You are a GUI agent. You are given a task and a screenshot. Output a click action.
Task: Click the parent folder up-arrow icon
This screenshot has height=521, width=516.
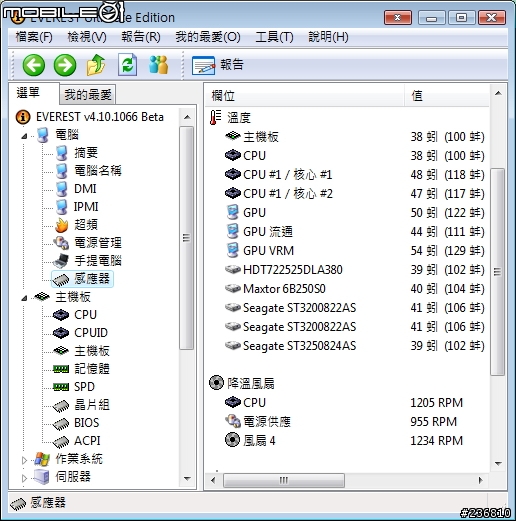[x=96, y=65]
